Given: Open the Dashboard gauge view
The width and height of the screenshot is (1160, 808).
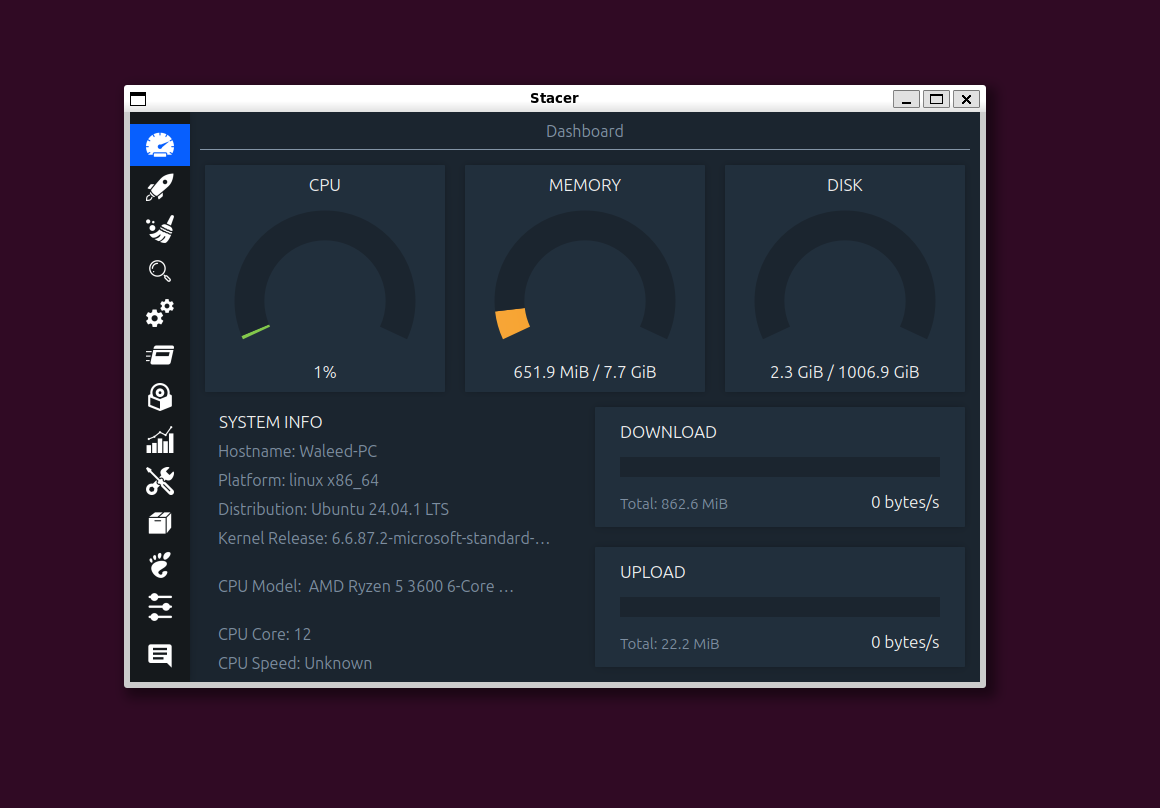Looking at the screenshot, I should (160, 144).
